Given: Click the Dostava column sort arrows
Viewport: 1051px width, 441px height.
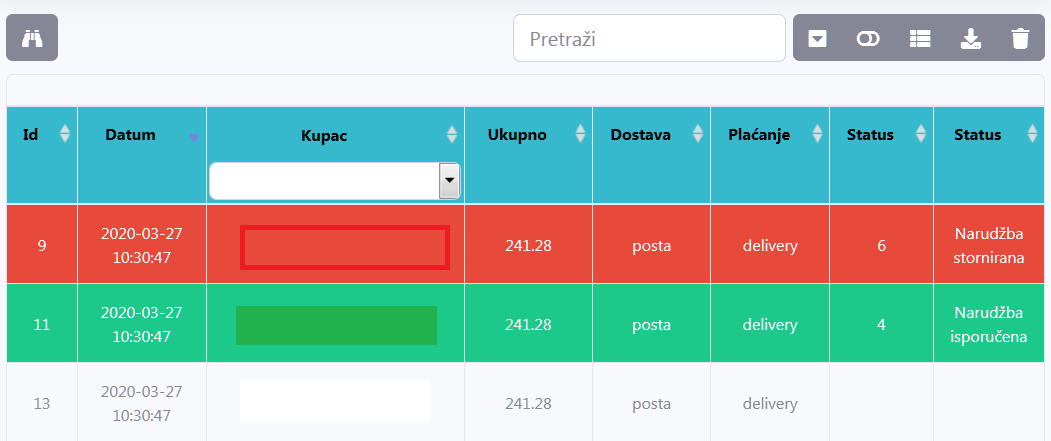Looking at the screenshot, I should pos(698,134).
